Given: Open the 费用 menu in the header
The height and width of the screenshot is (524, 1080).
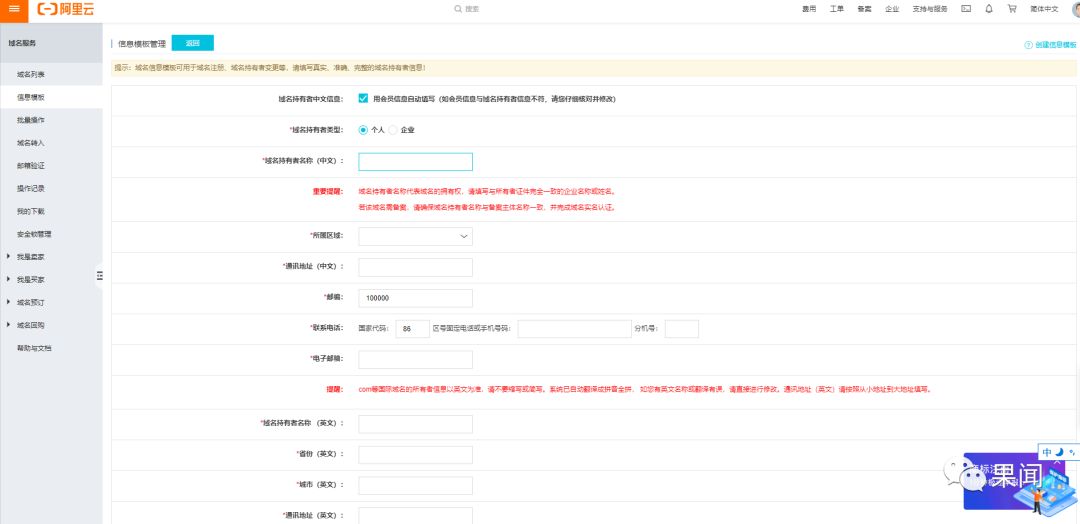Looking at the screenshot, I should click(x=809, y=9).
